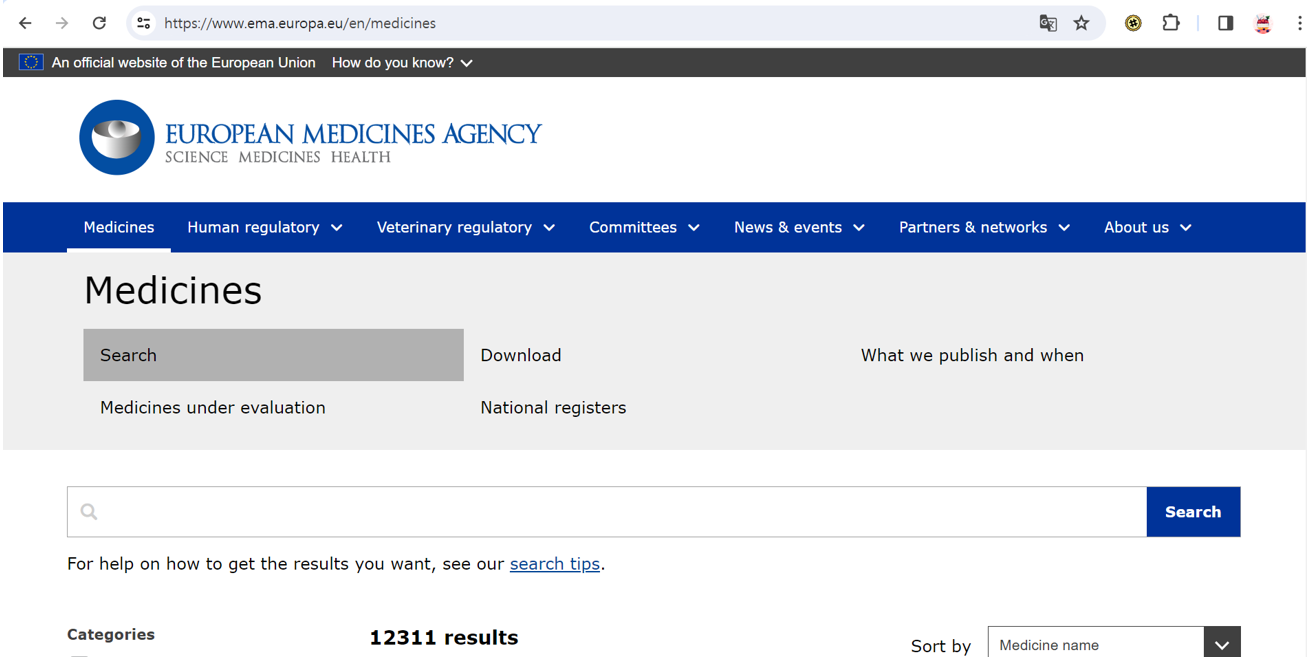
Task: Expand the News & events menu
Action: (x=799, y=227)
